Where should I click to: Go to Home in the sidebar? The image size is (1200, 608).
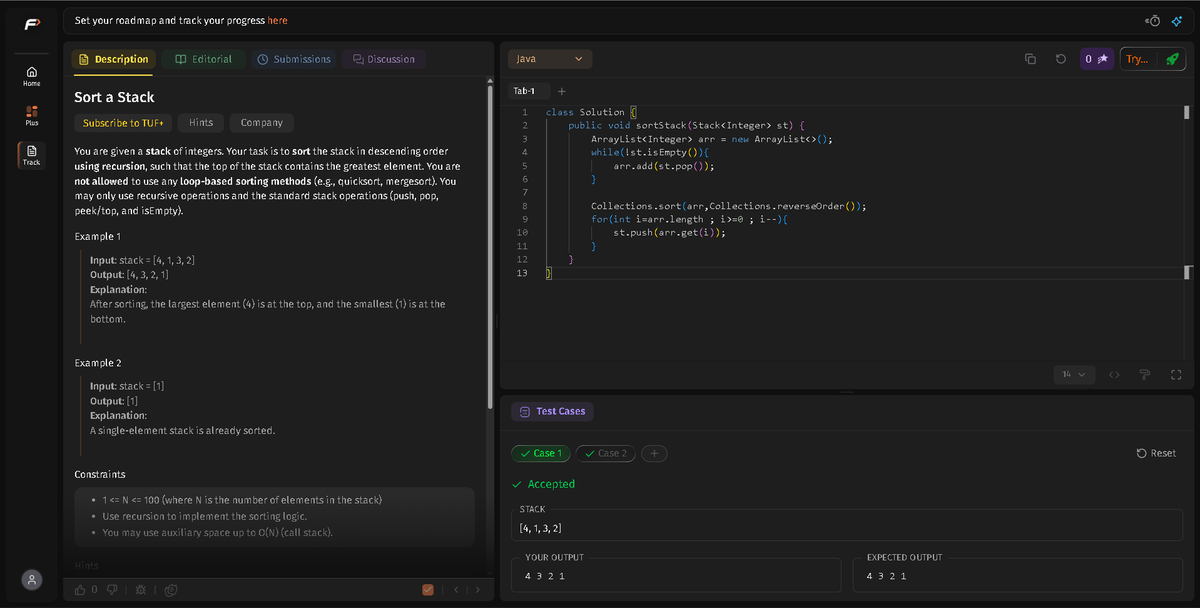tap(32, 75)
